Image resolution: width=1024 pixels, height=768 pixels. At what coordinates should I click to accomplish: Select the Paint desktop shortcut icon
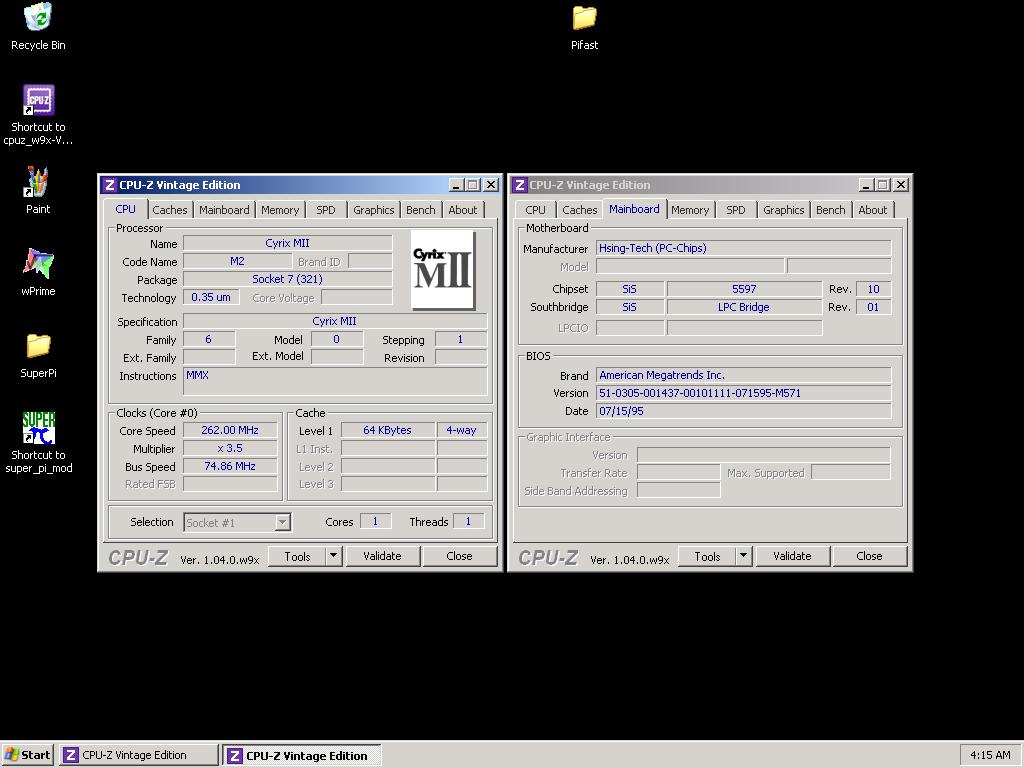pyautogui.click(x=38, y=182)
